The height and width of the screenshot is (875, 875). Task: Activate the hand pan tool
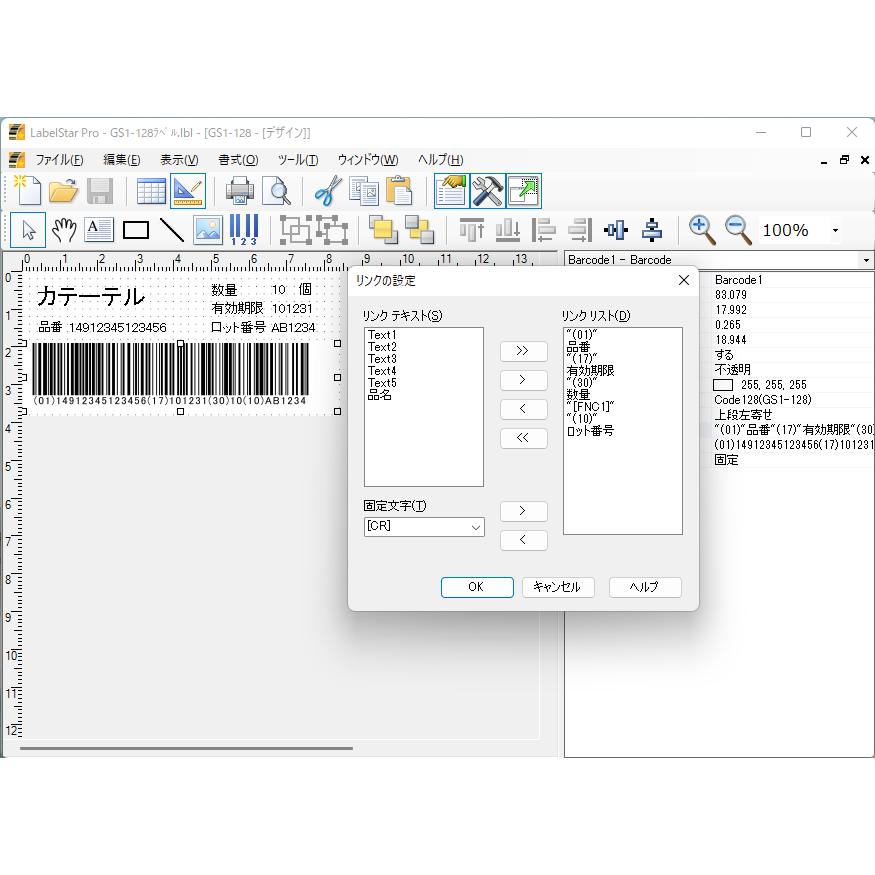click(63, 230)
